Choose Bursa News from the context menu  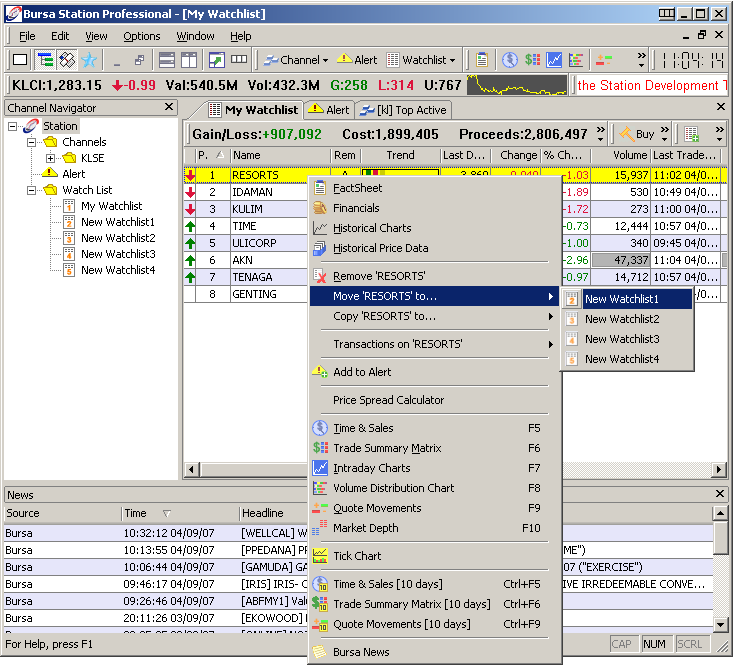[435, 652]
